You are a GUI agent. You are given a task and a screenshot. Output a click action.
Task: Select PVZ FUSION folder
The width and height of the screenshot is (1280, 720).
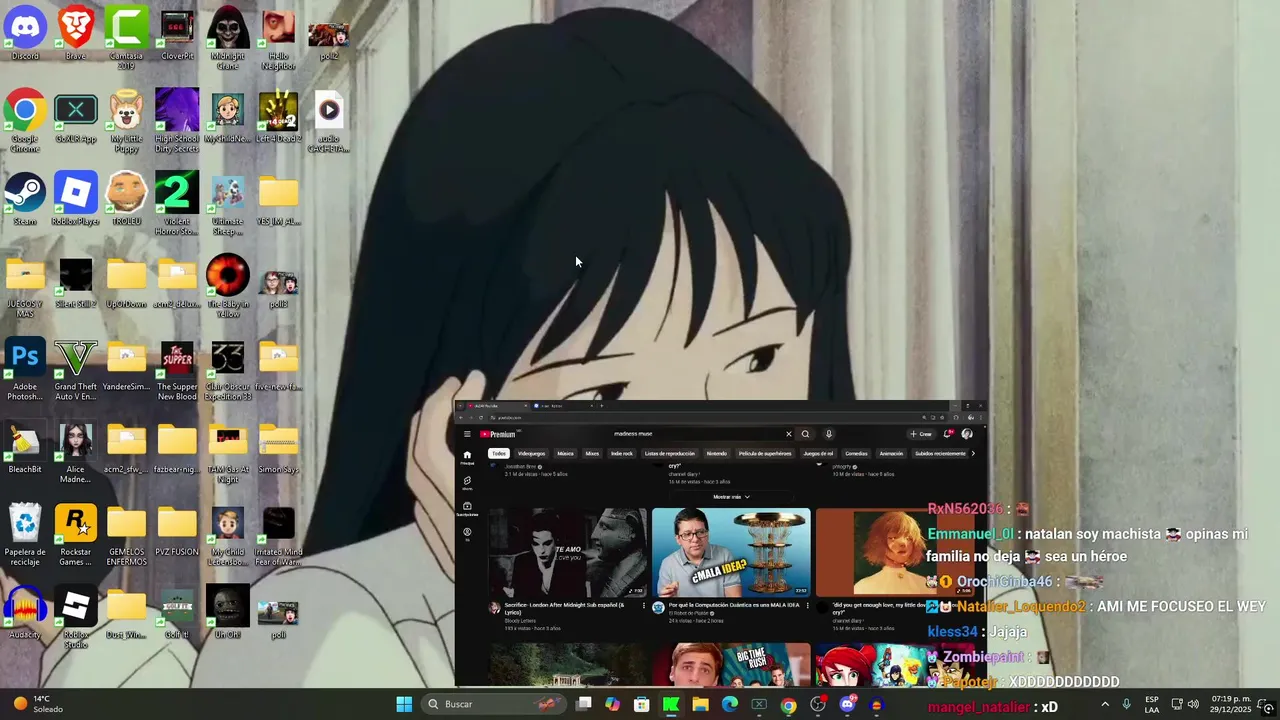(177, 531)
